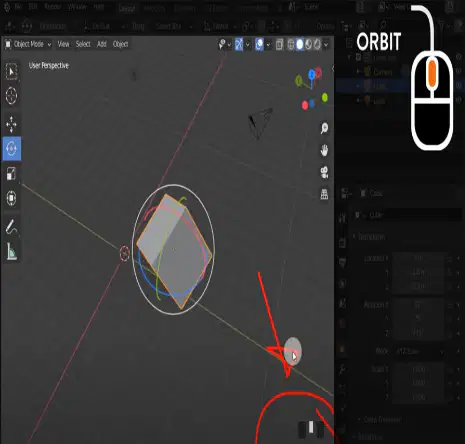The width and height of the screenshot is (465, 444).
Task: Toggle camera view with camera icon
Action: pos(324,172)
